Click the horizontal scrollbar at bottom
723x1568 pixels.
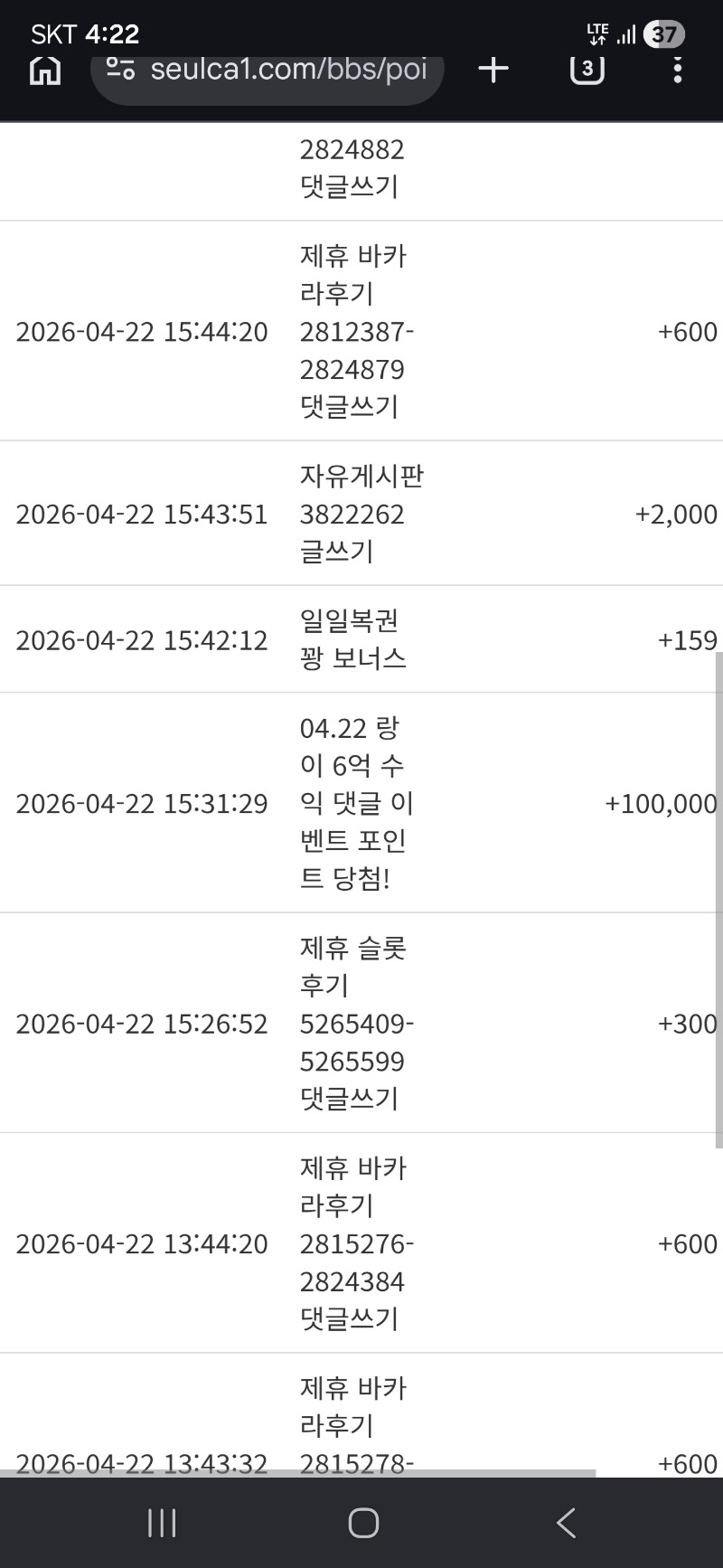[x=298, y=1473]
